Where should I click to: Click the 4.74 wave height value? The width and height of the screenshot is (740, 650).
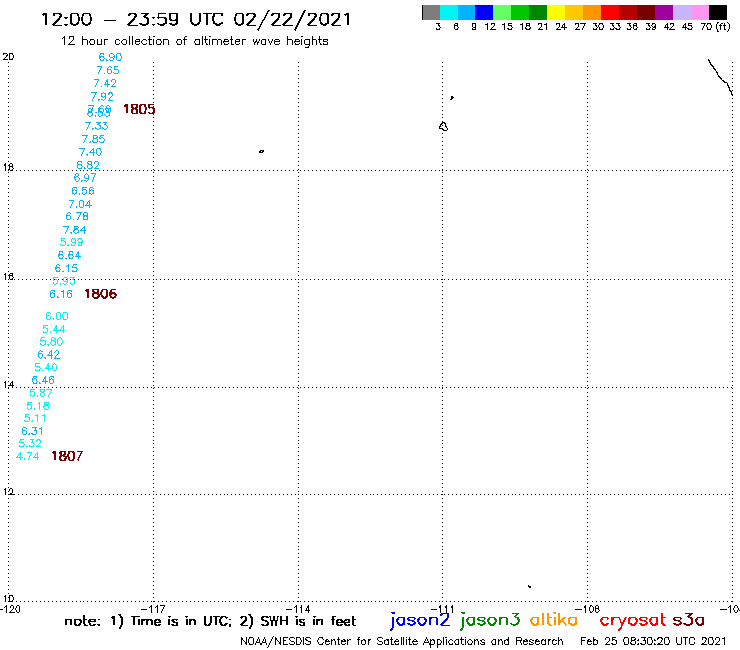(x=27, y=456)
